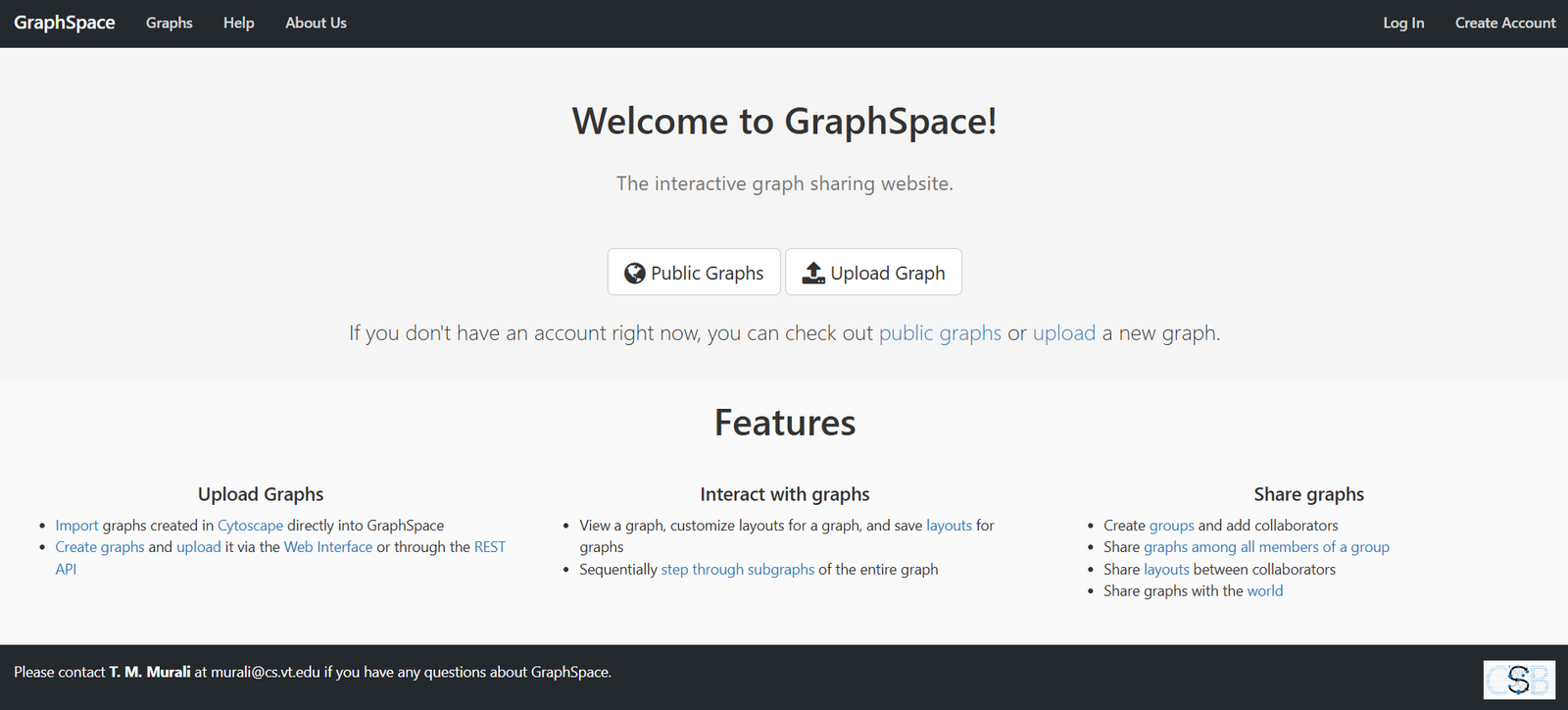
Task: Open the Graphs menu in navbar
Action: click(169, 23)
